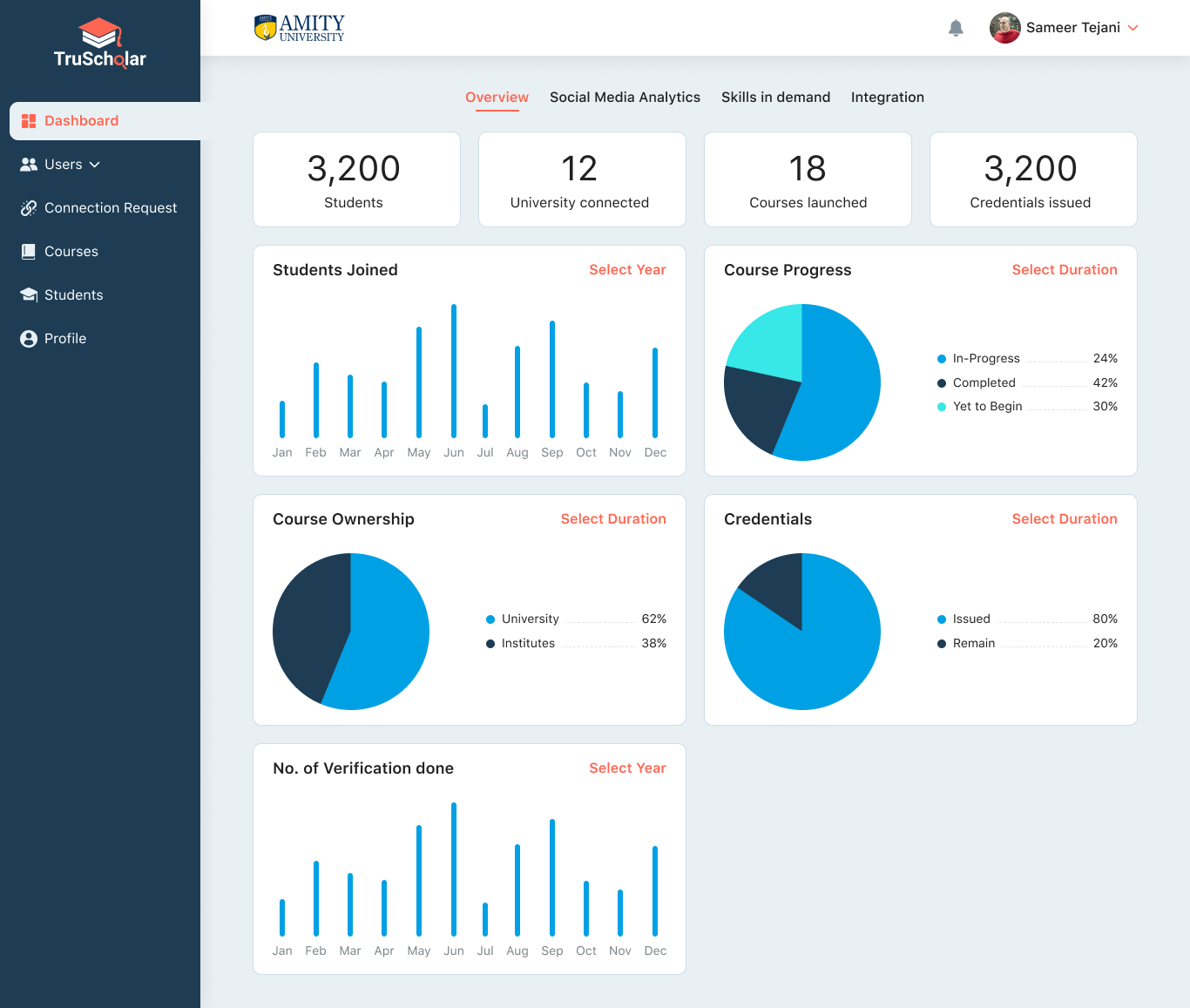The width and height of the screenshot is (1190, 1008).
Task: Click the Amity University logo
Action: [300, 28]
